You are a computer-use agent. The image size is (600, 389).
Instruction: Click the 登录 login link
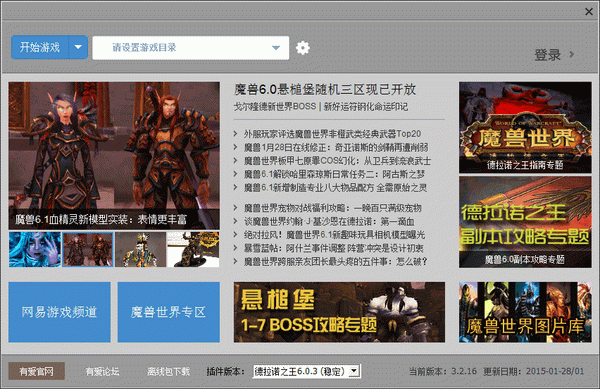point(547,55)
